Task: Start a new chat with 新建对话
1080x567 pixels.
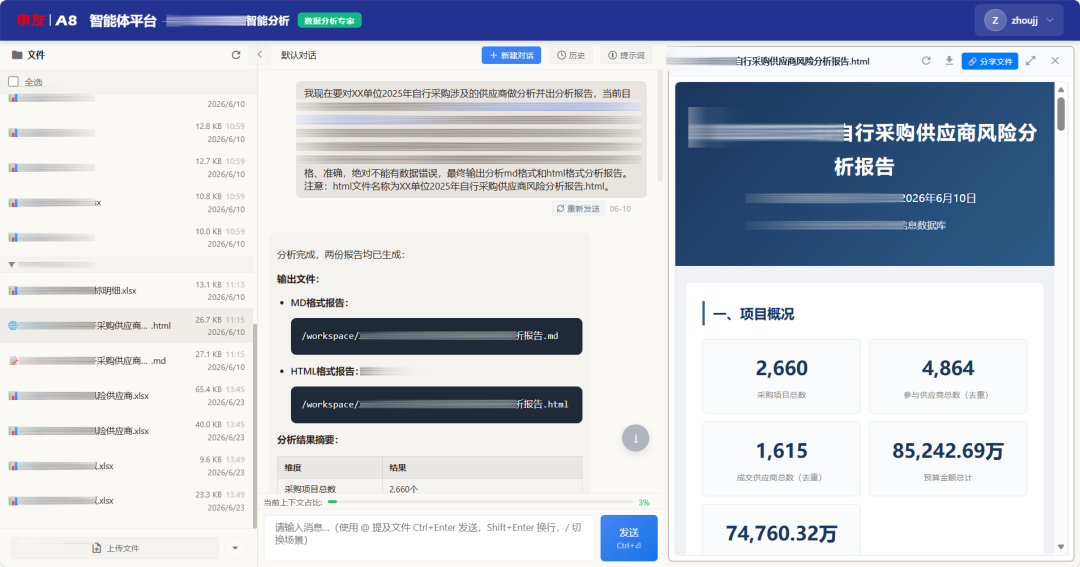Action: (511, 55)
